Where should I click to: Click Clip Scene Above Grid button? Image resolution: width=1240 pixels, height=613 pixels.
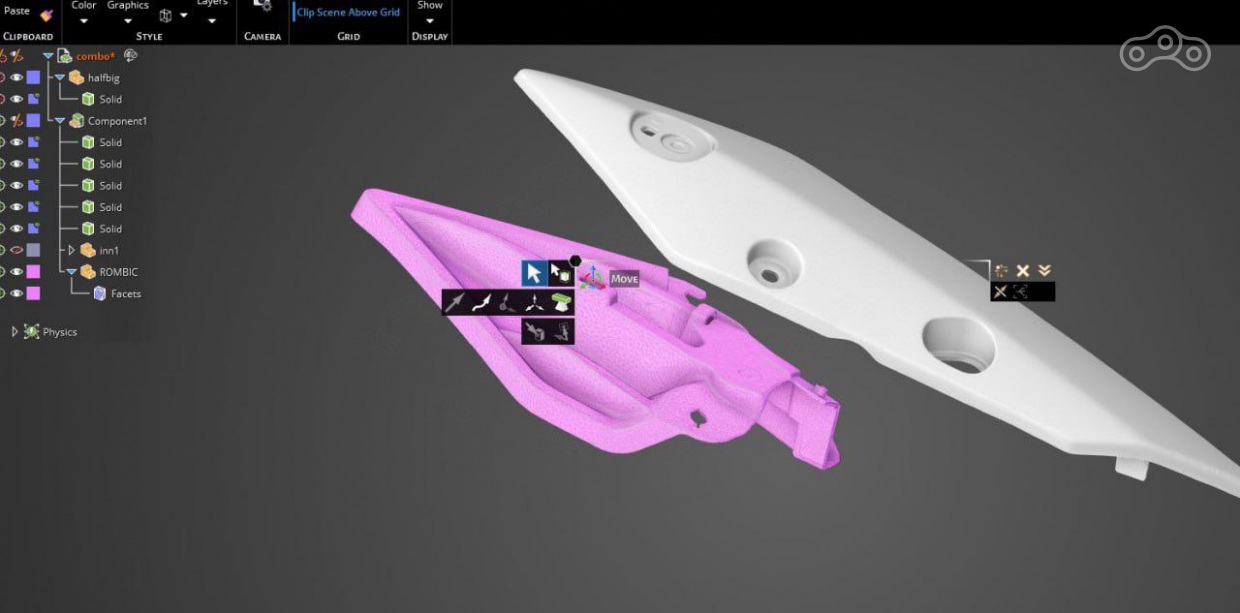click(348, 13)
